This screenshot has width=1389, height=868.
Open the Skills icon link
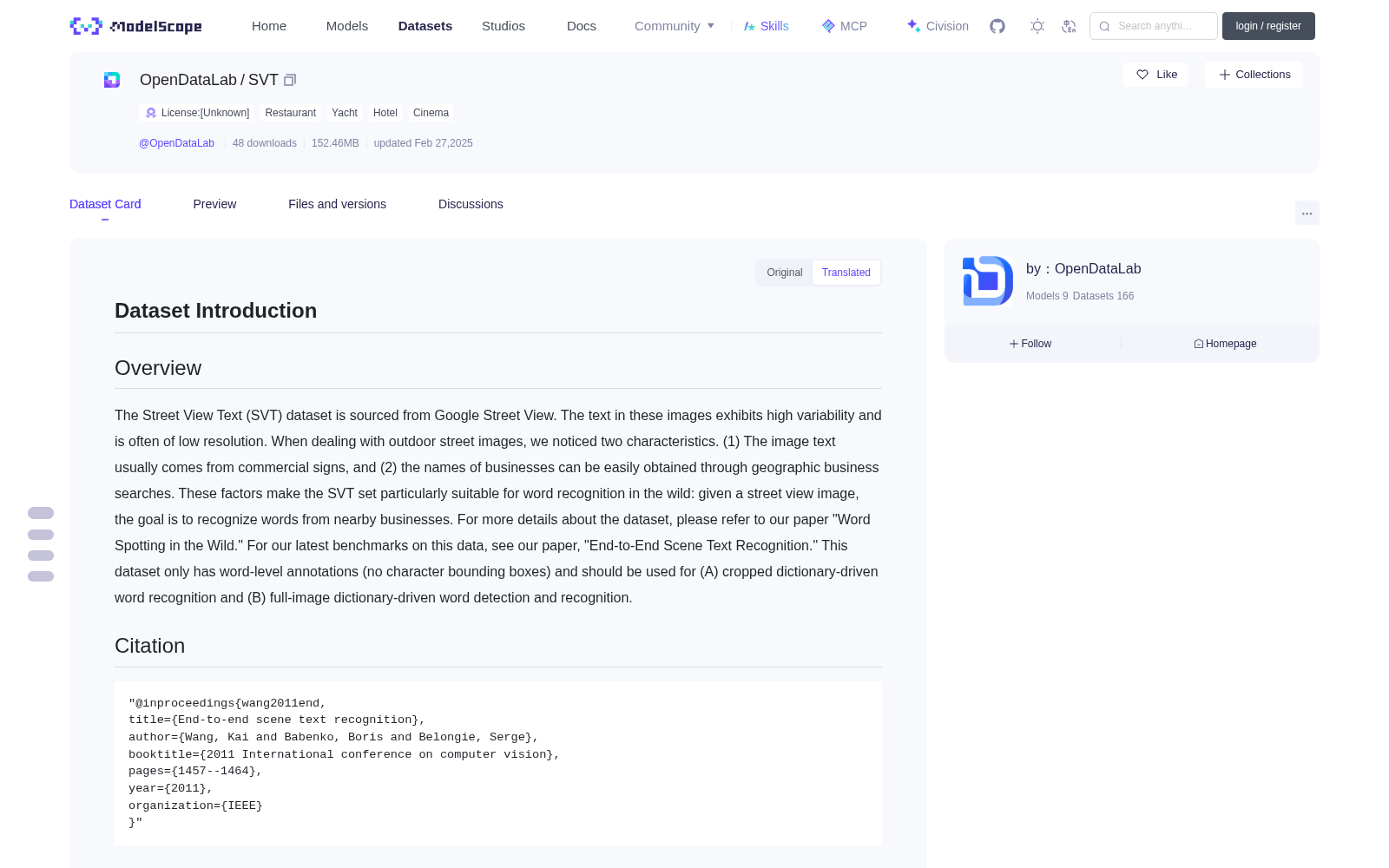749,26
